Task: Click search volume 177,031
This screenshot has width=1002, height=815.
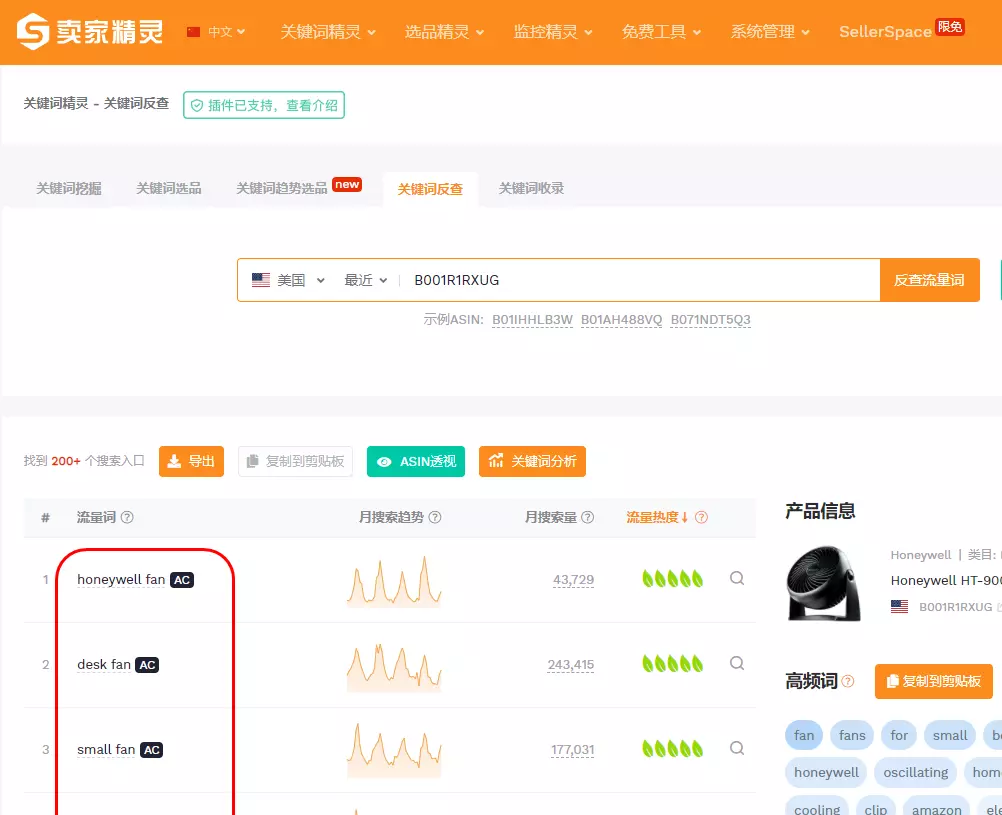Action: point(573,750)
